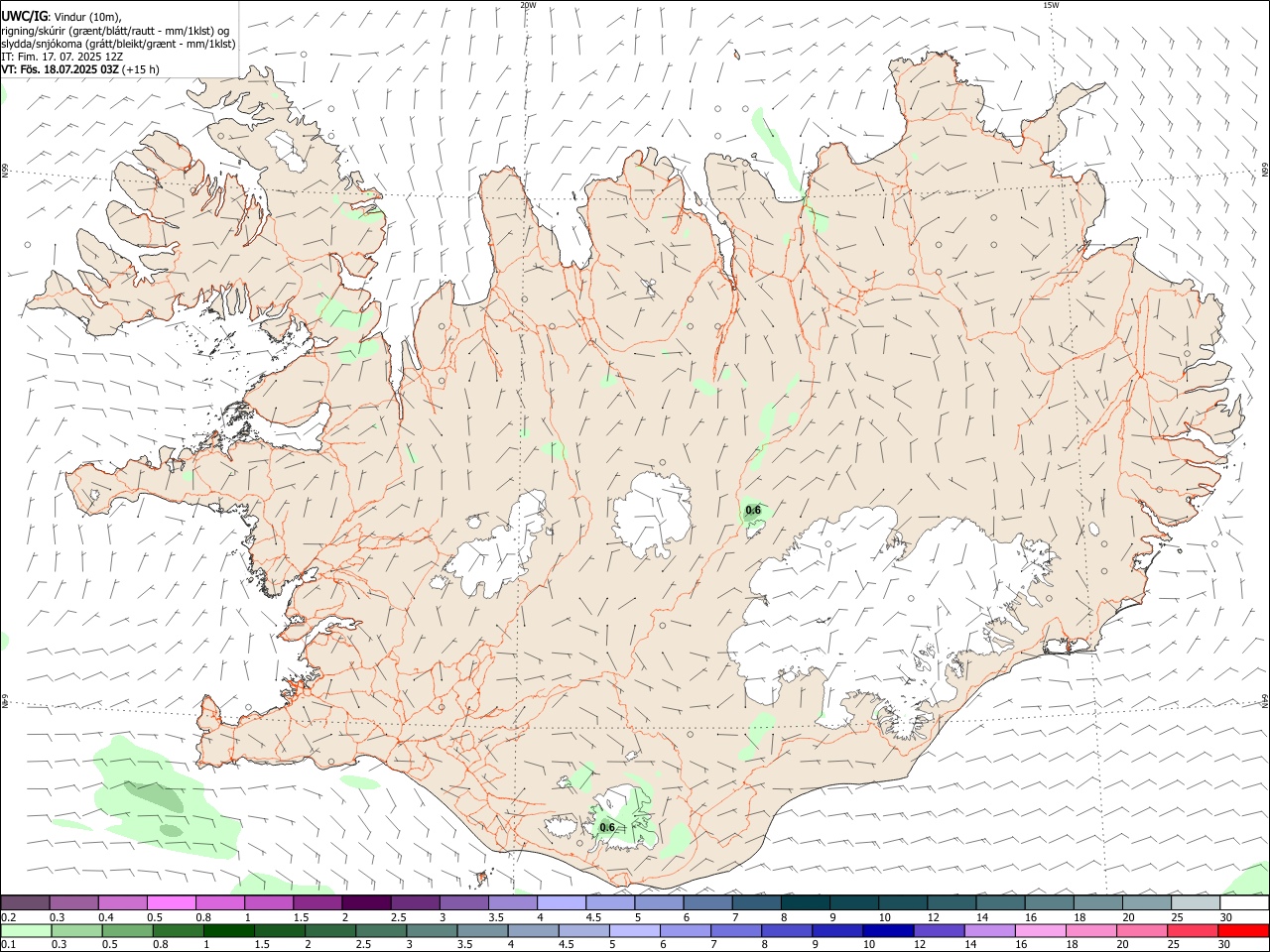The height and width of the screenshot is (952, 1270).
Task: Click the number 9 under the lower legend row
Action: pyautogui.click(x=818, y=945)
